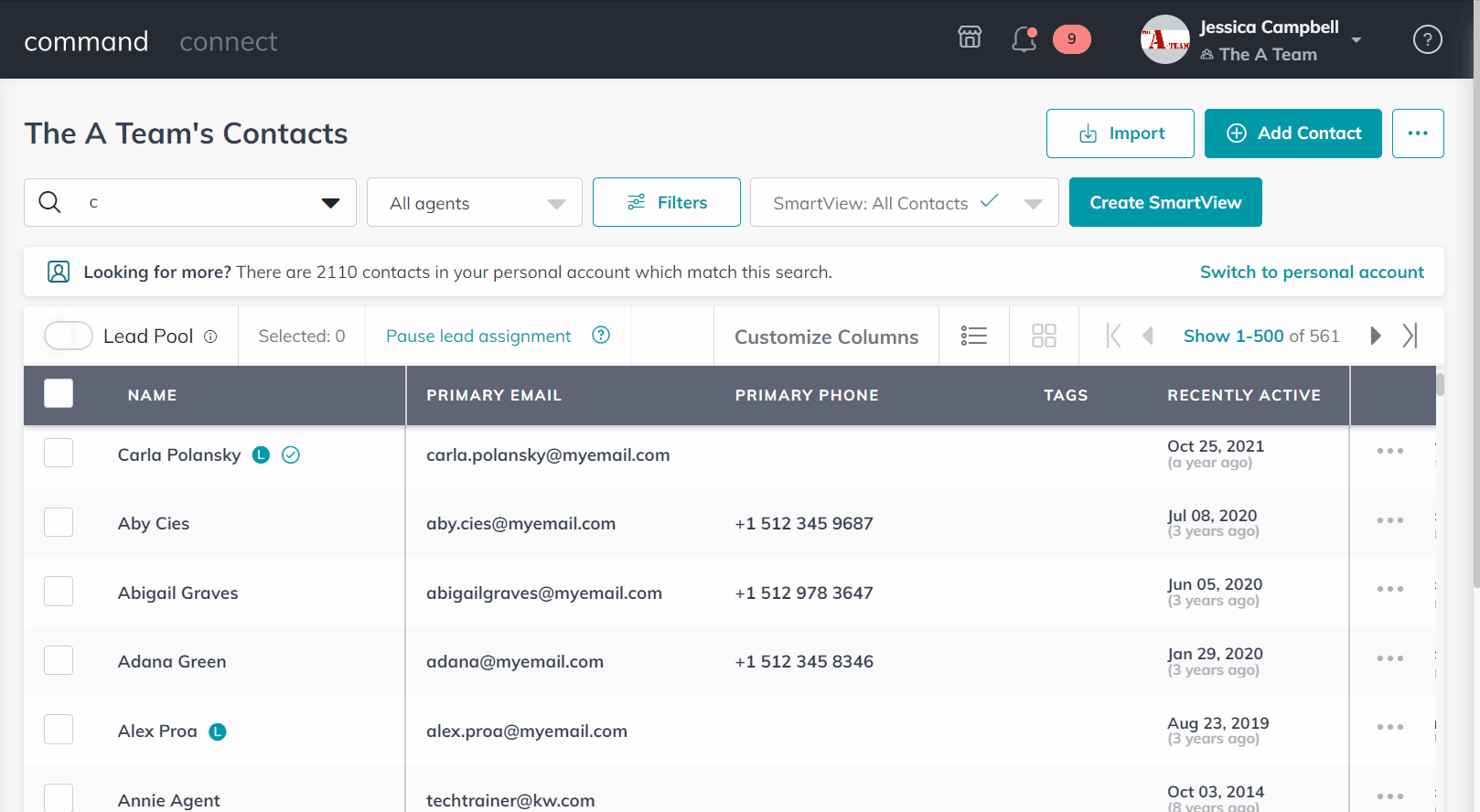The width and height of the screenshot is (1480, 812).
Task: Click Pause lead assignment link
Action: pyautogui.click(x=478, y=336)
